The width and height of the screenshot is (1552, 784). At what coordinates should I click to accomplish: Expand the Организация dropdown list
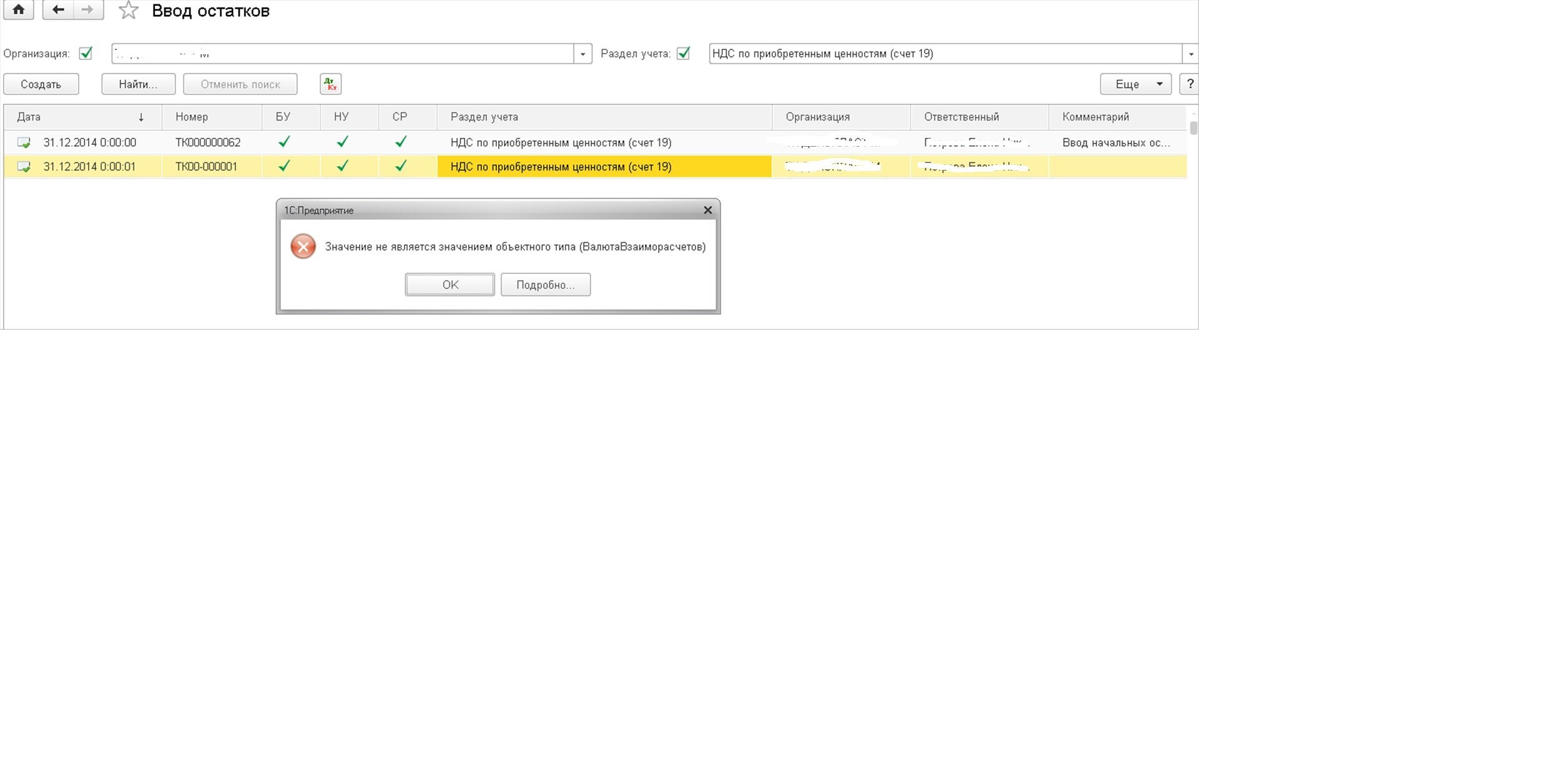[x=582, y=54]
